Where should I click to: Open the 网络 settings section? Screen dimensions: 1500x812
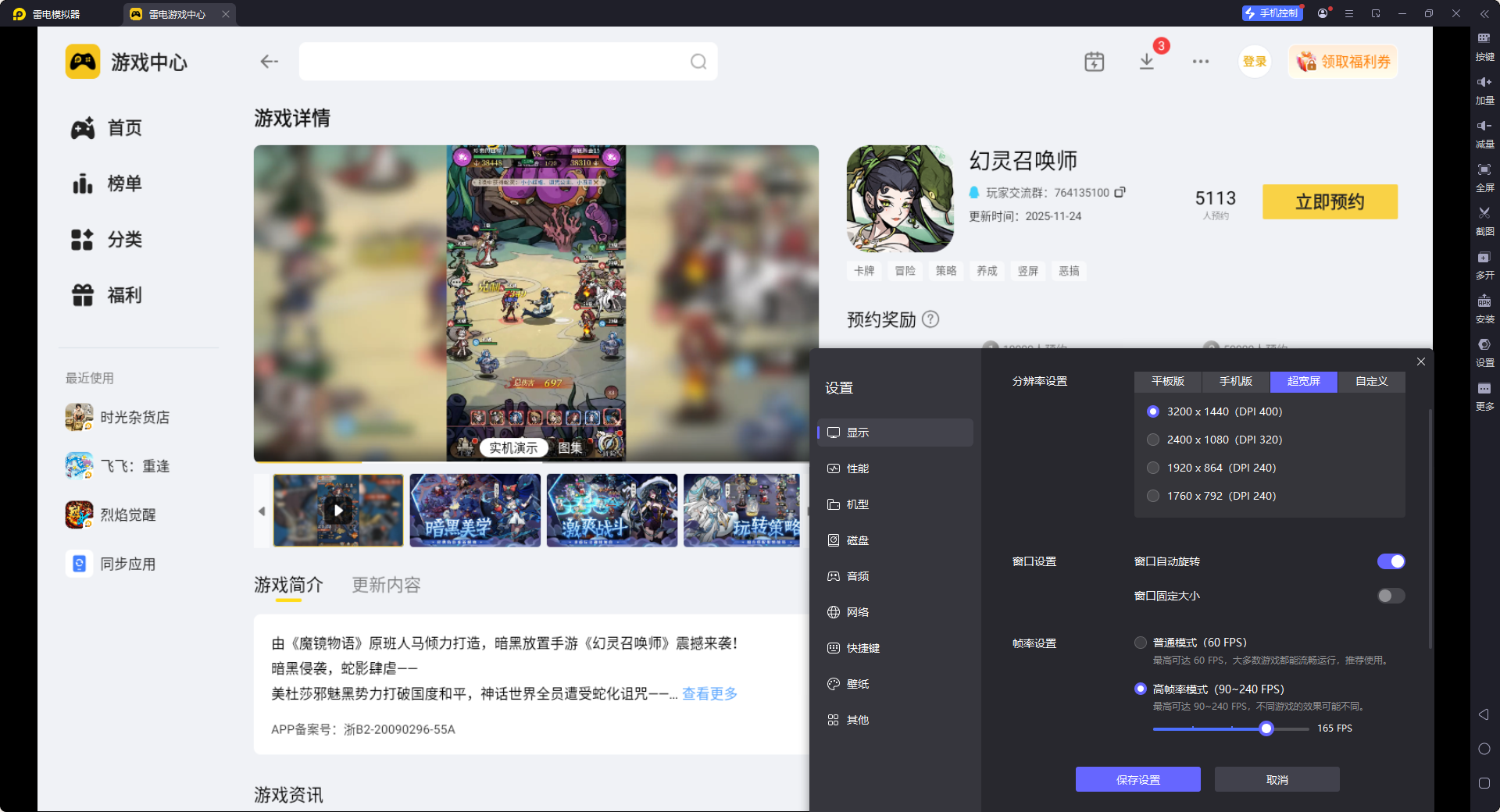click(857, 611)
